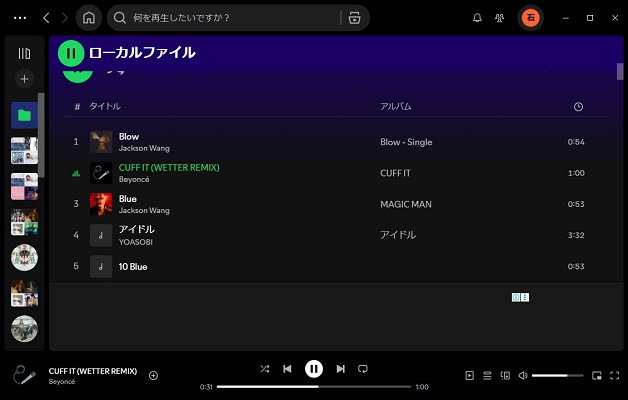Screen dimensions: 628x400
Task: Click the Beyoncé artist link in bottom bar
Action: (62, 382)
